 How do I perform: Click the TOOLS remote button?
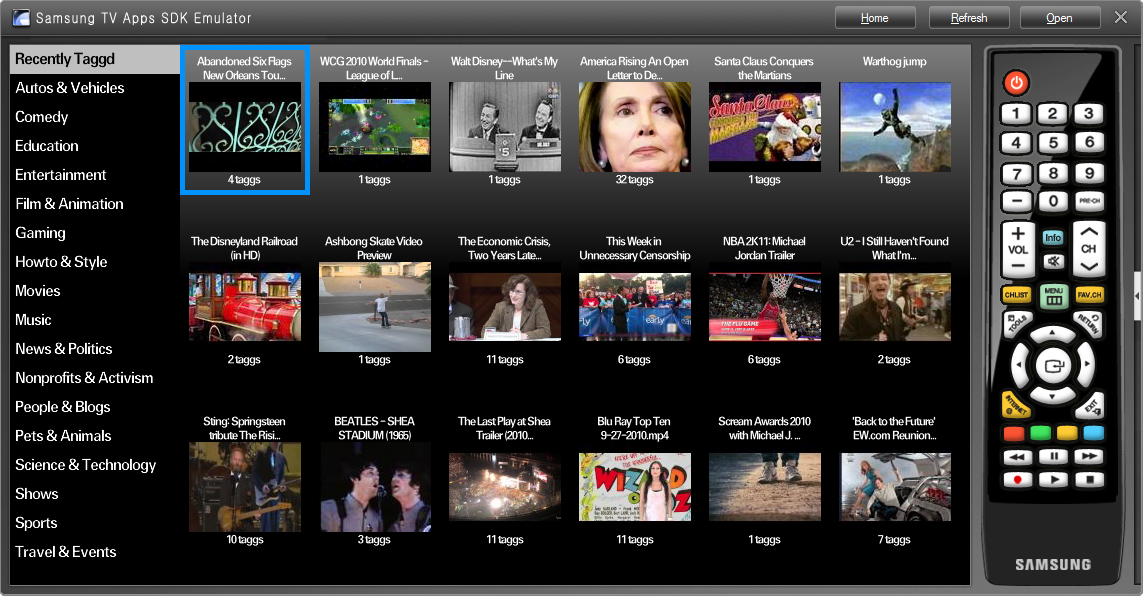1017,324
